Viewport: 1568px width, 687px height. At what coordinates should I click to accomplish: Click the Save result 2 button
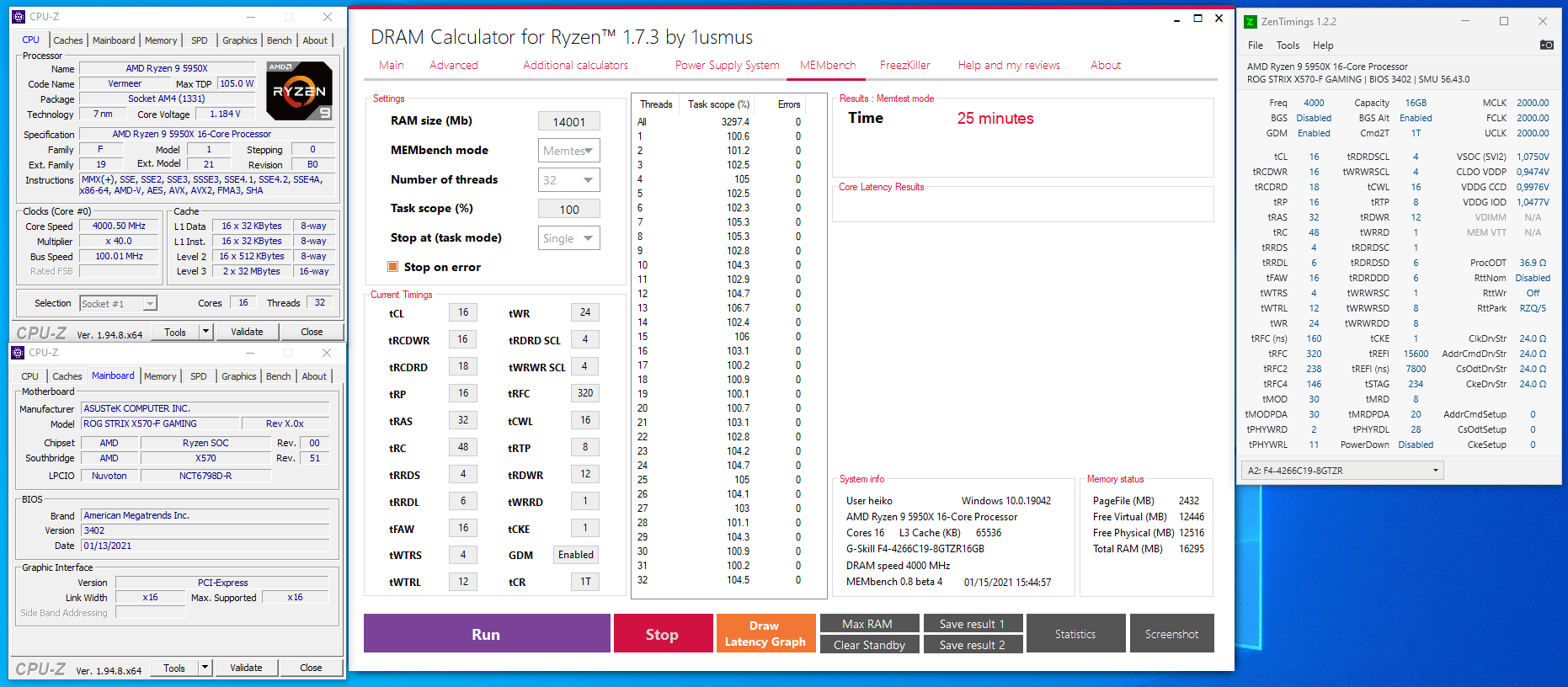(x=973, y=645)
